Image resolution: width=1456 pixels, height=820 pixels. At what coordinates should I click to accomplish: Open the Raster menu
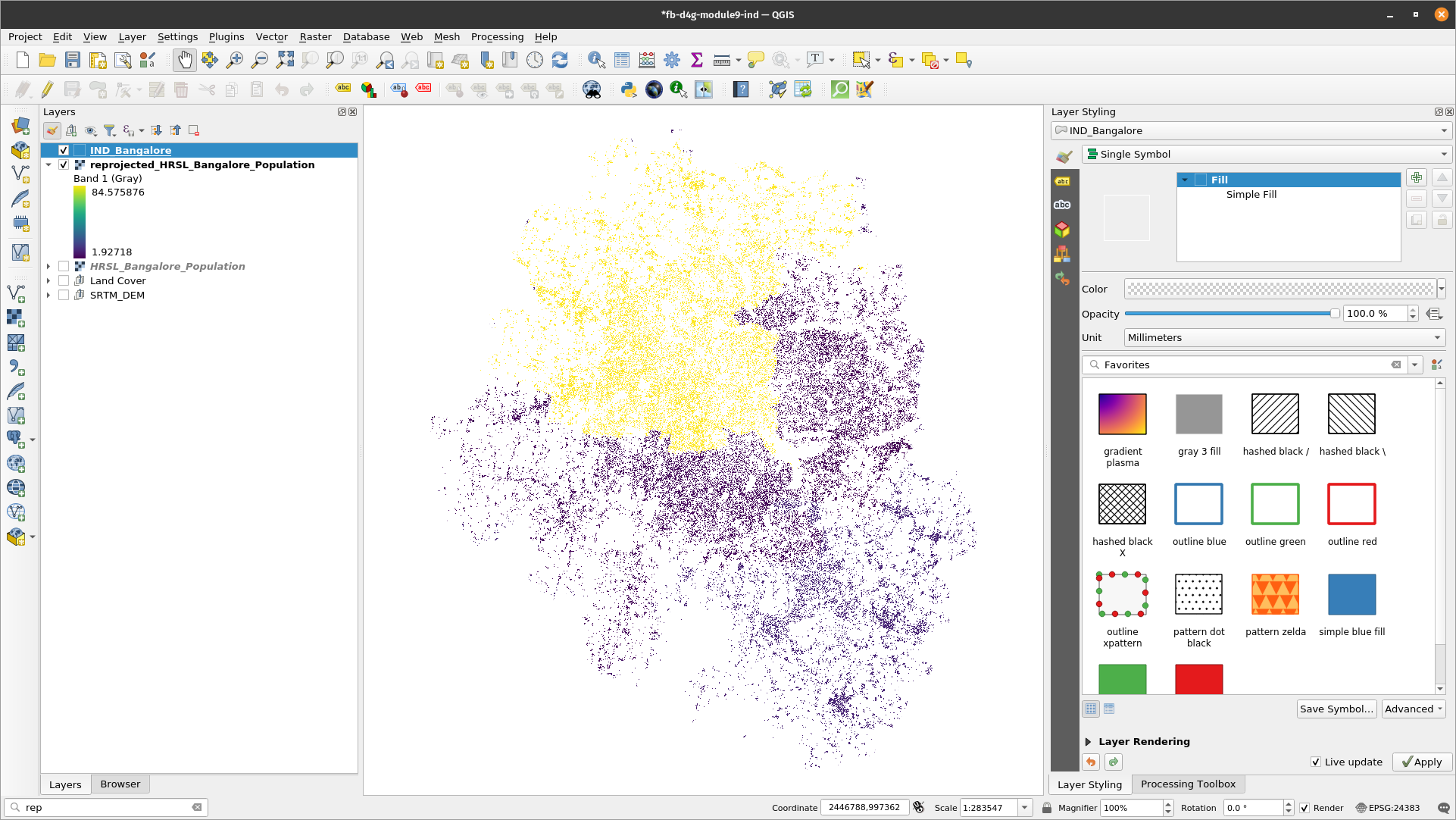pyautogui.click(x=315, y=36)
